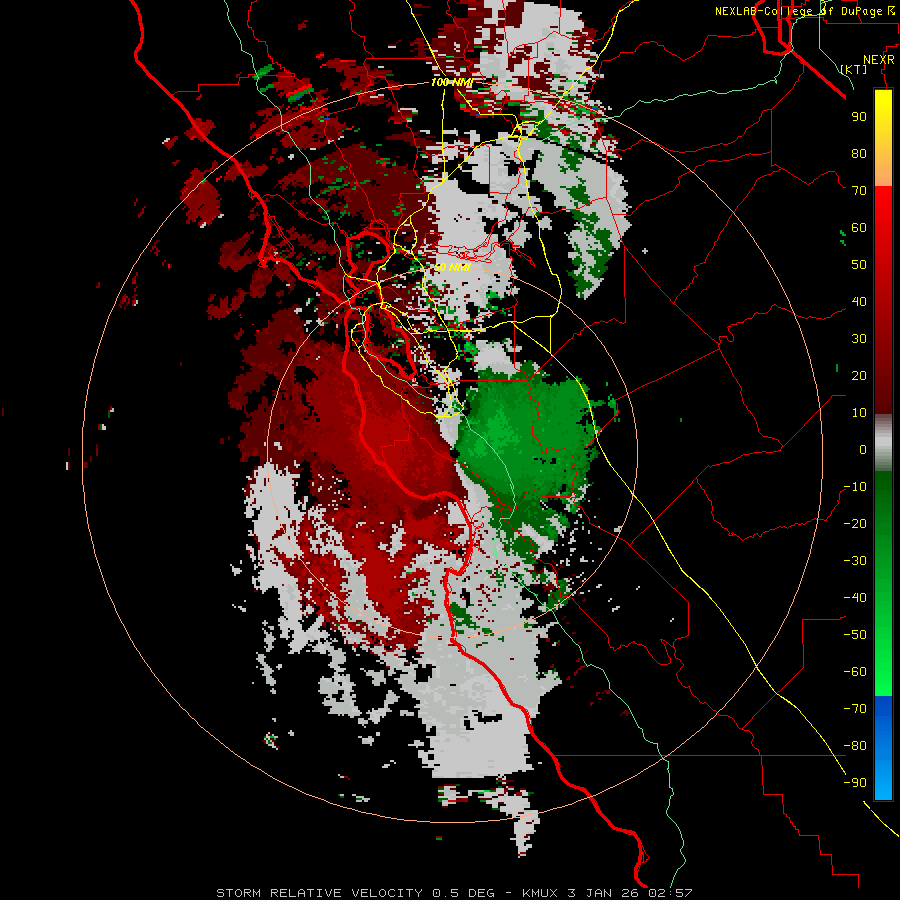Viewport: 900px width, 900px height.
Task: Pick the bright green color bar segment near -60
Action: click(883, 677)
